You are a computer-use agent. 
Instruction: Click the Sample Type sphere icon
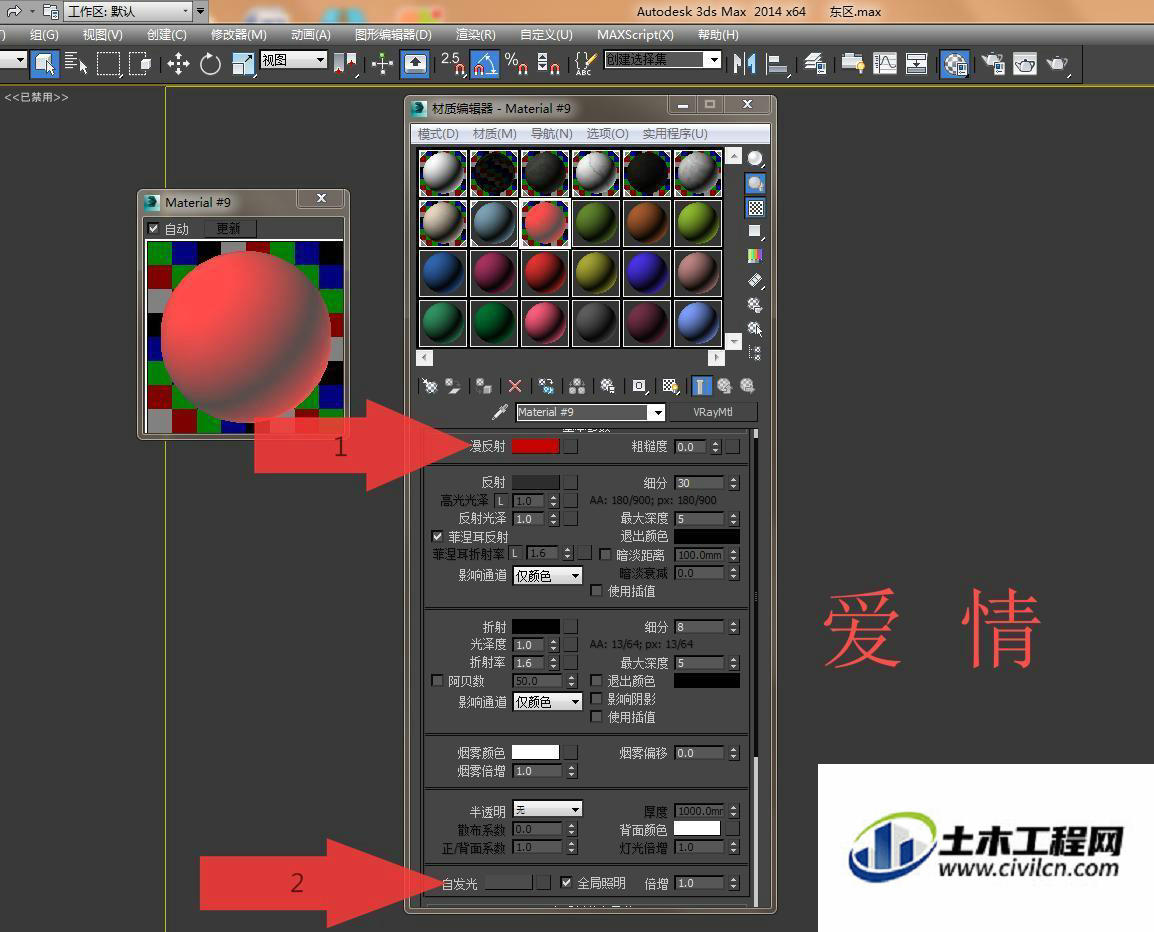(755, 159)
